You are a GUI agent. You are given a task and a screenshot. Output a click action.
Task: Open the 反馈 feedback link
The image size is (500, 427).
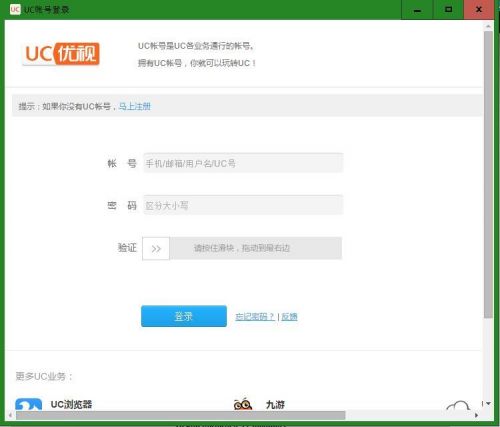(289, 316)
